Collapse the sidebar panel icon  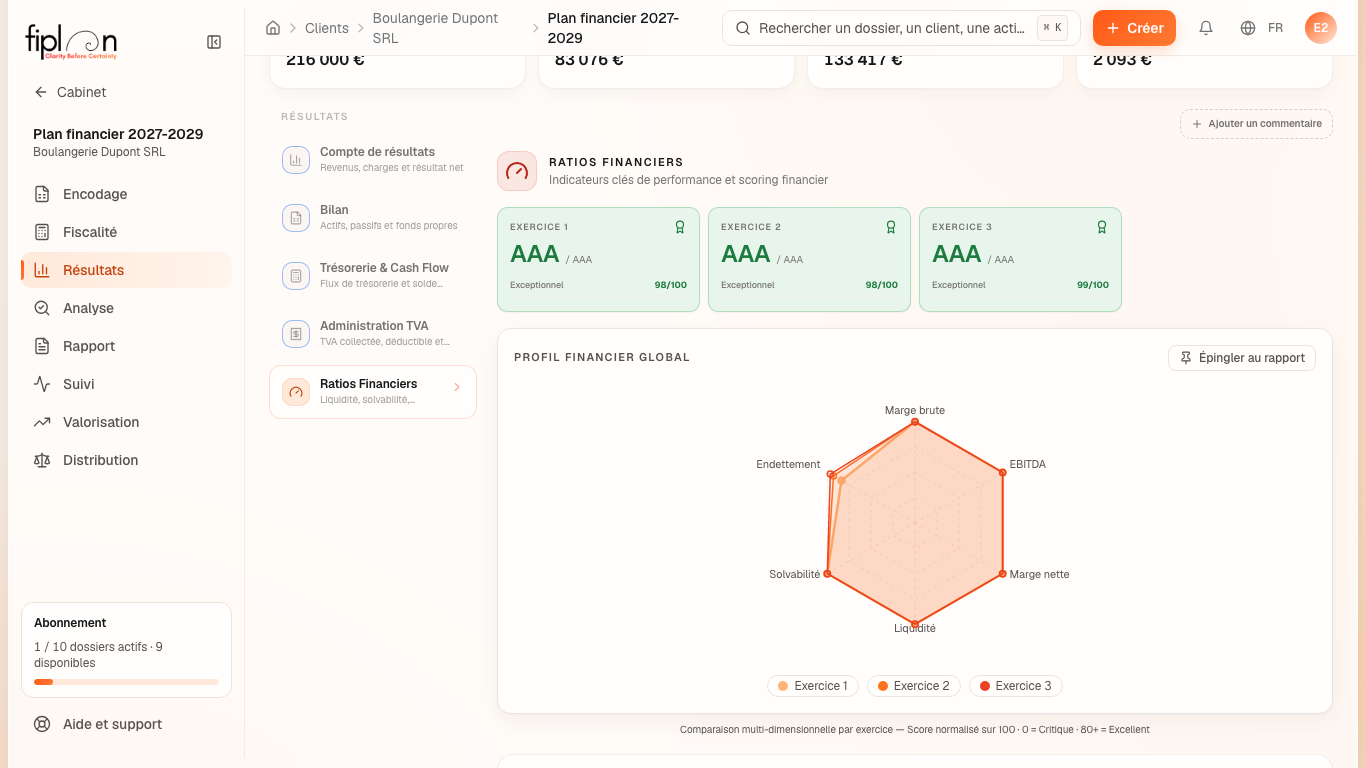[x=214, y=42]
